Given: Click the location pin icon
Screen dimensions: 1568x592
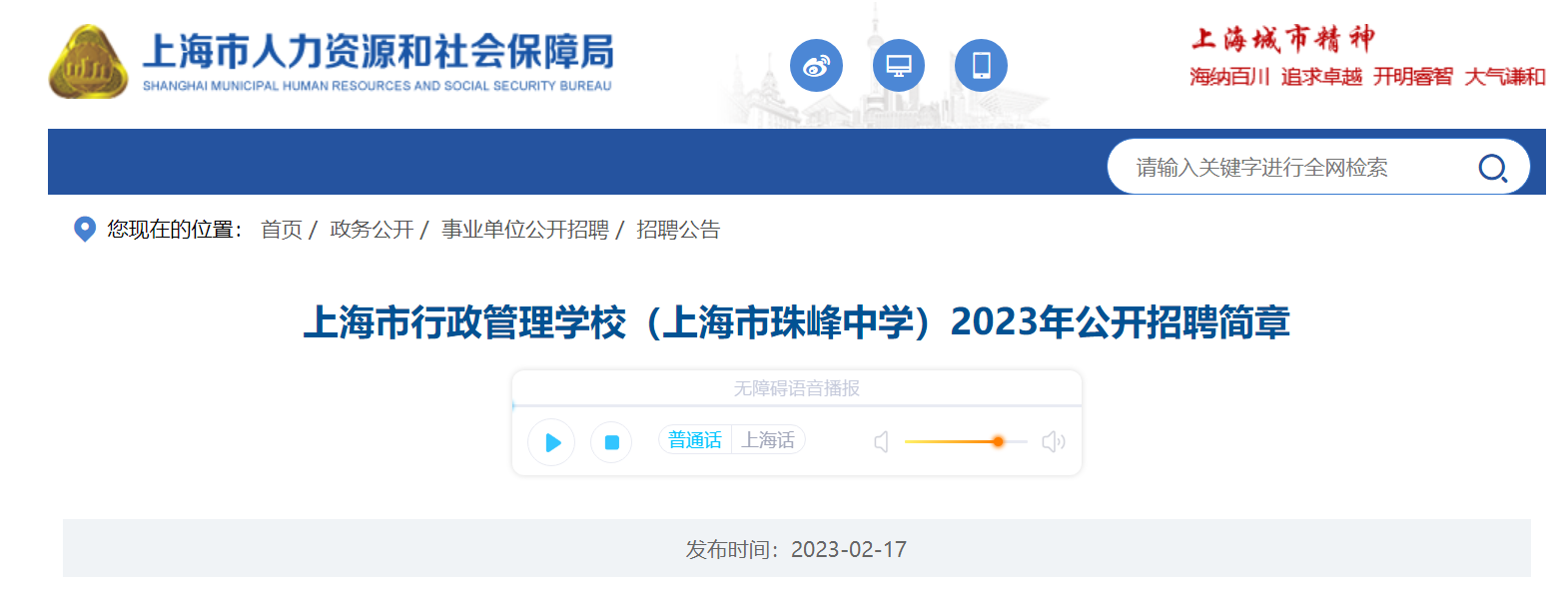Looking at the screenshot, I should point(85,230).
